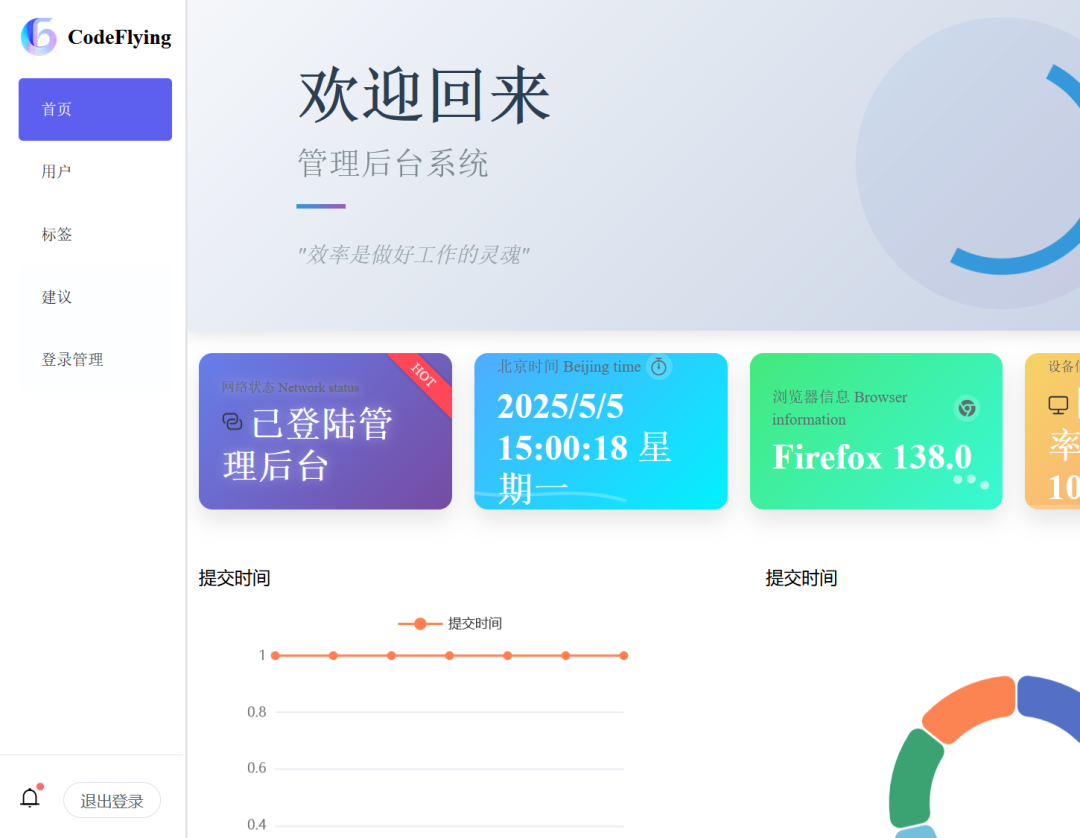Go to the 首页 menu item
Image resolution: width=1080 pixels, height=838 pixels.
pos(95,109)
